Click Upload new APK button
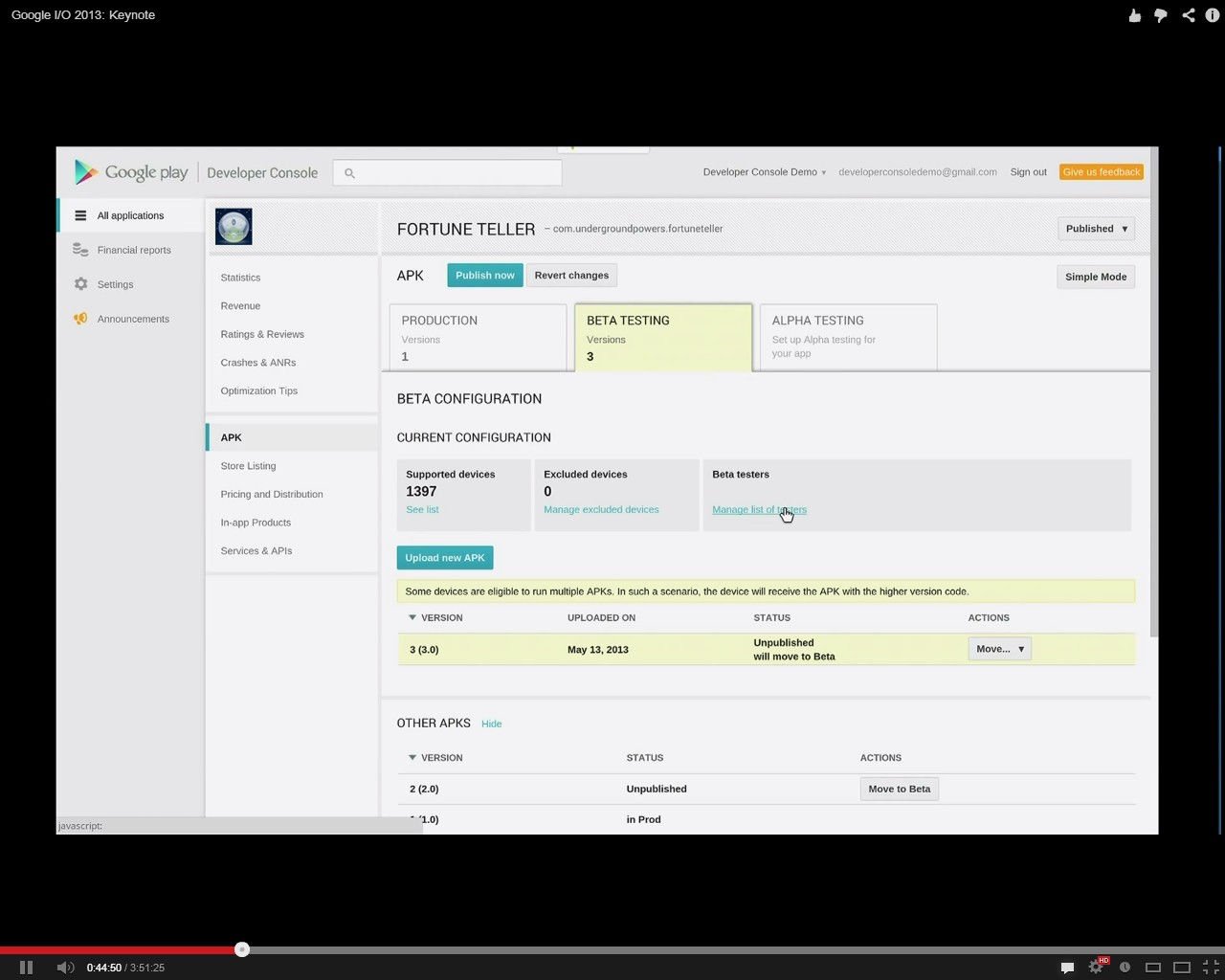The image size is (1225, 980). [445, 558]
